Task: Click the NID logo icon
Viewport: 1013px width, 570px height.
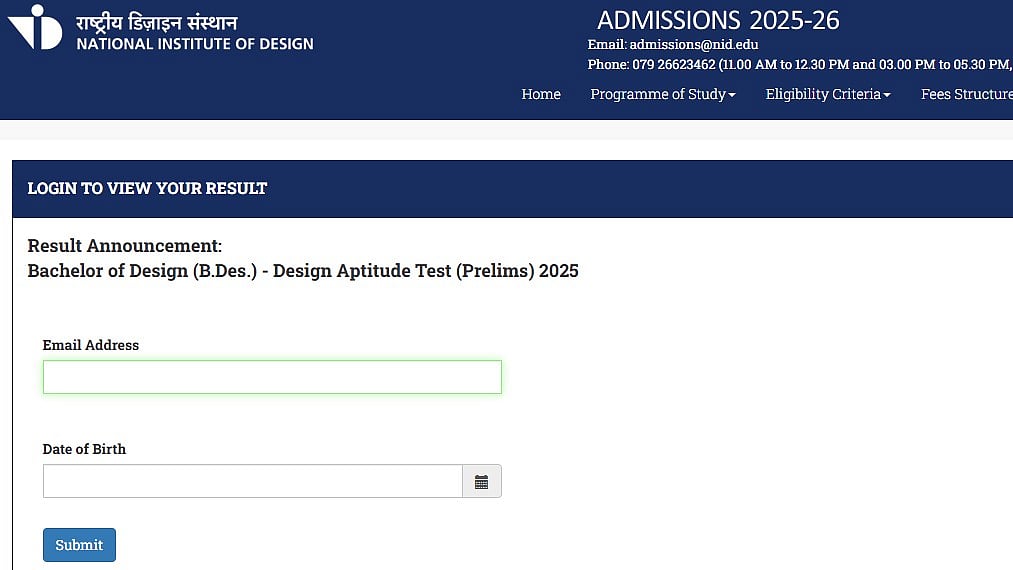Action: (35, 27)
